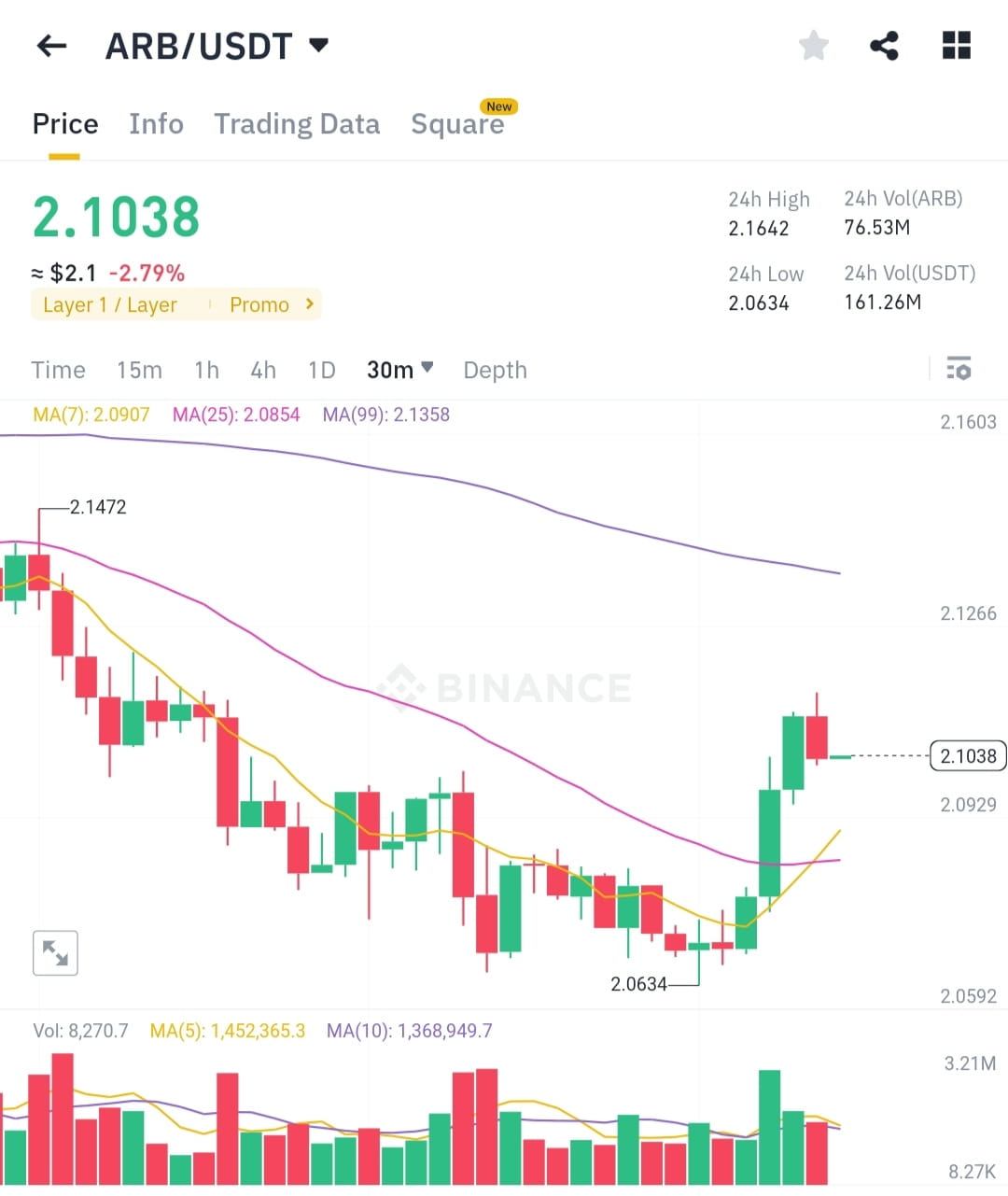Expand the chart using the fullscreen arrows icon
The height and width of the screenshot is (1196, 1008).
click(55, 952)
